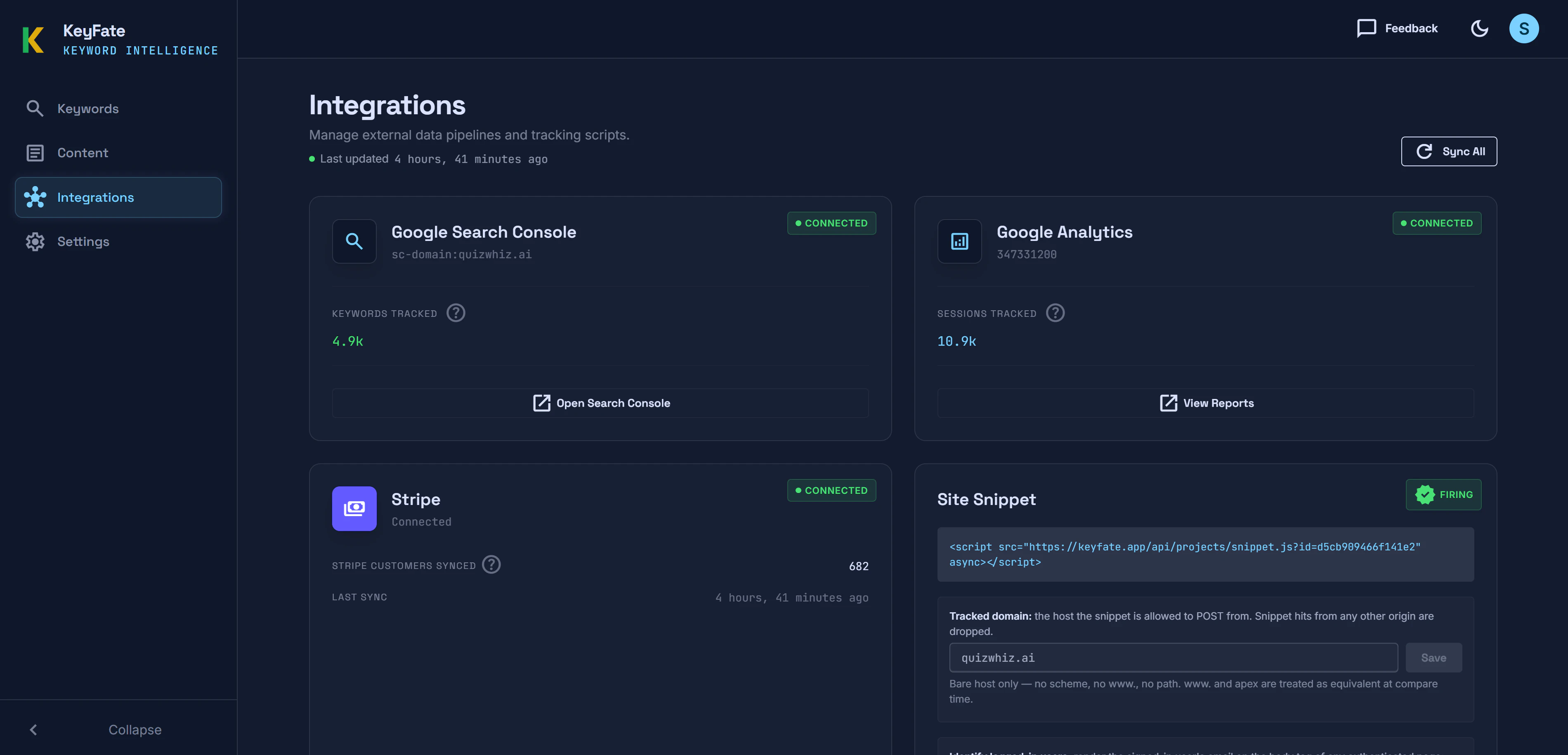Click the Google Analytics title
This screenshot has height=755, width=1568.
point(1064,232)
